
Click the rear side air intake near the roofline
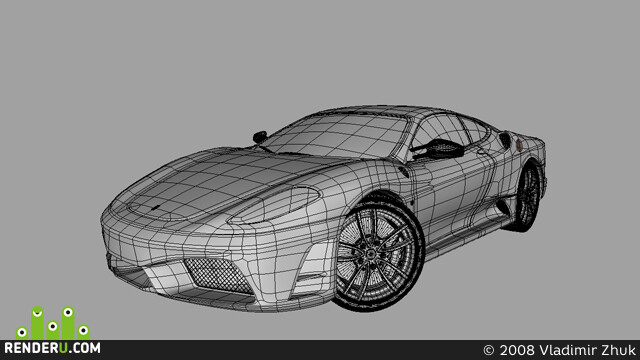coord(505,140)
